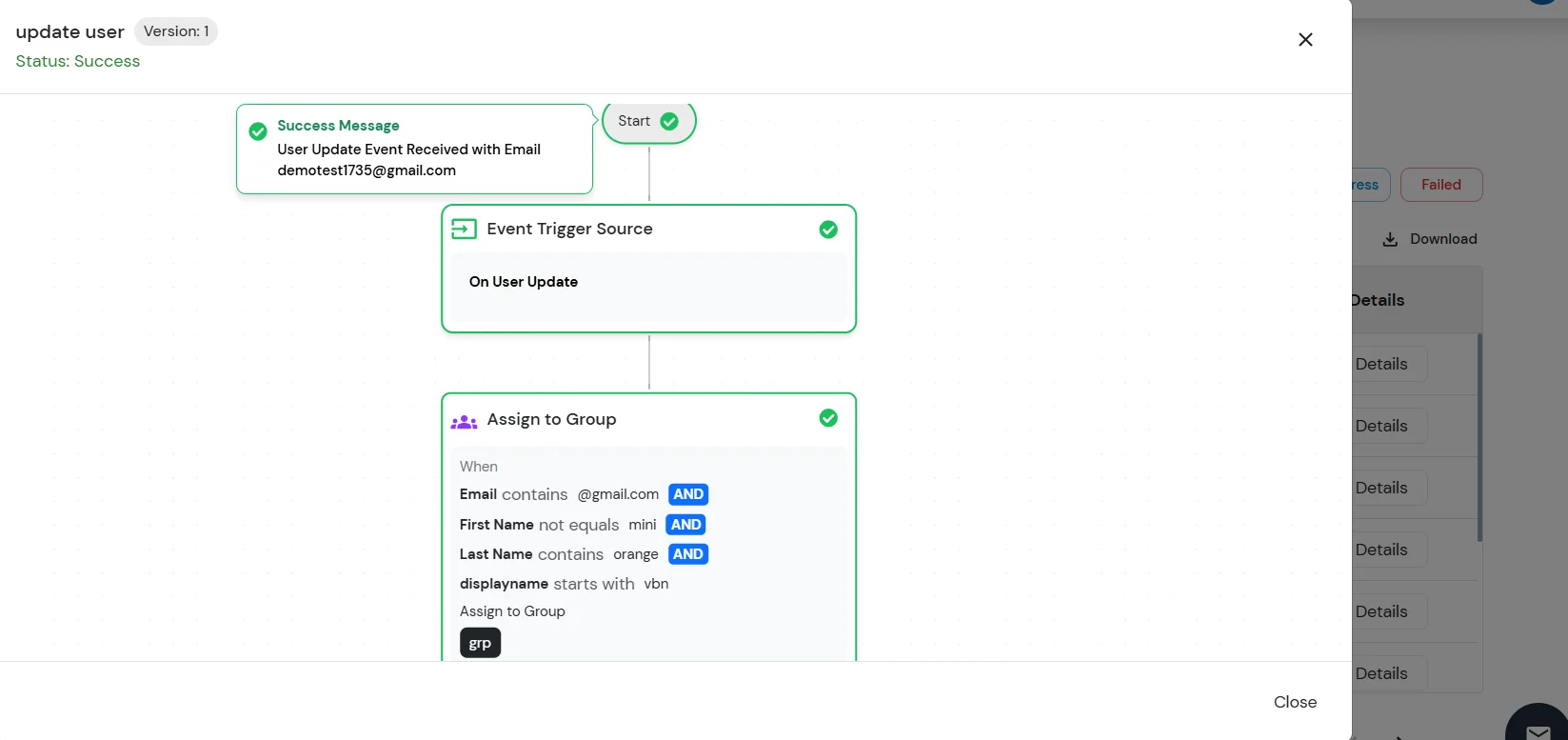Viewport: 1568px width, 740px height.
Task: Click the profile avatar in the top corner
Action: coord(1542,3)
